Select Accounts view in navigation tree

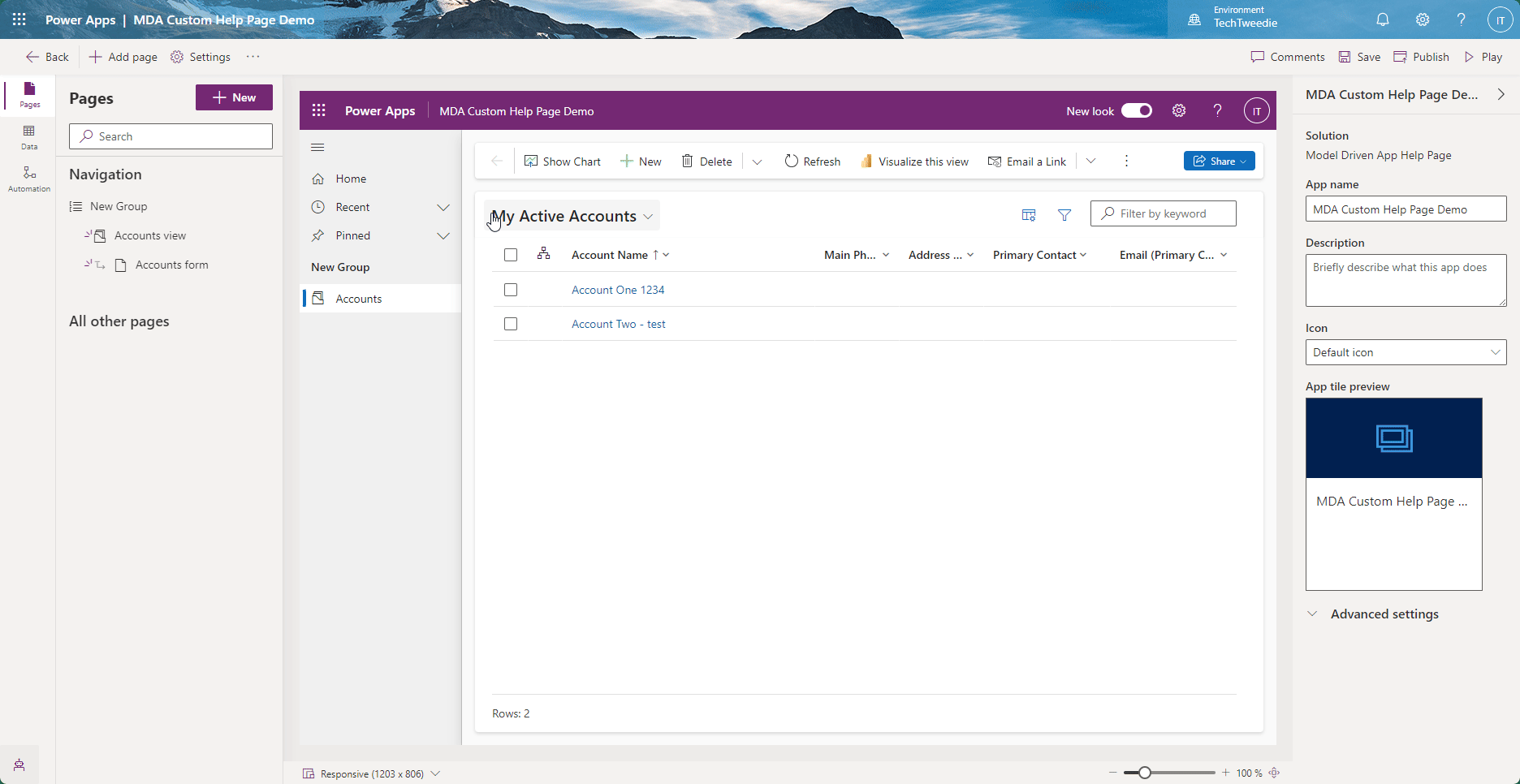tap(150, 235)
